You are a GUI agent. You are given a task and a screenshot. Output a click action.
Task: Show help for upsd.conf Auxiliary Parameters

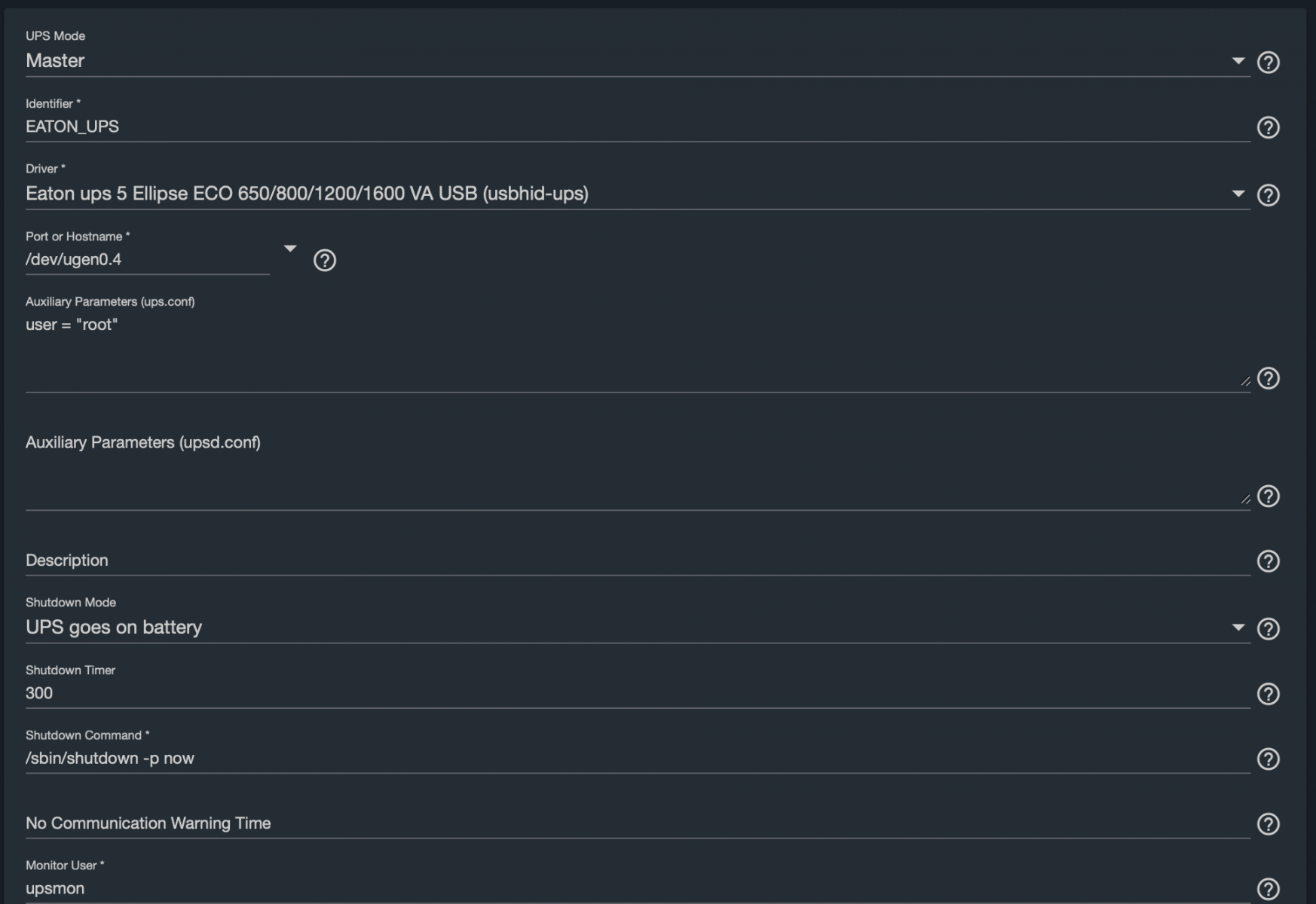1269,496
